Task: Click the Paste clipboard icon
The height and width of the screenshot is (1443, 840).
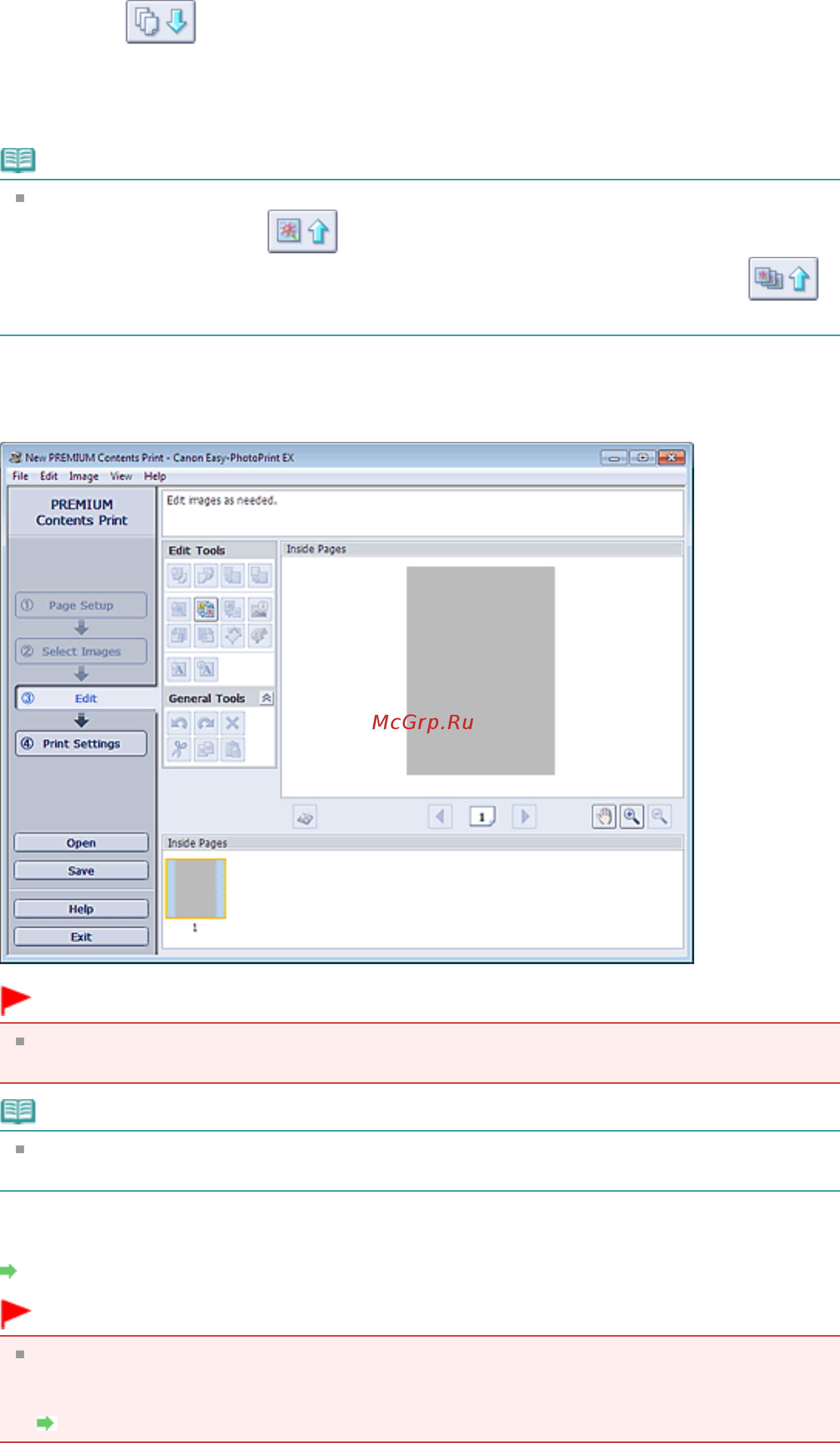Action: 232,750
